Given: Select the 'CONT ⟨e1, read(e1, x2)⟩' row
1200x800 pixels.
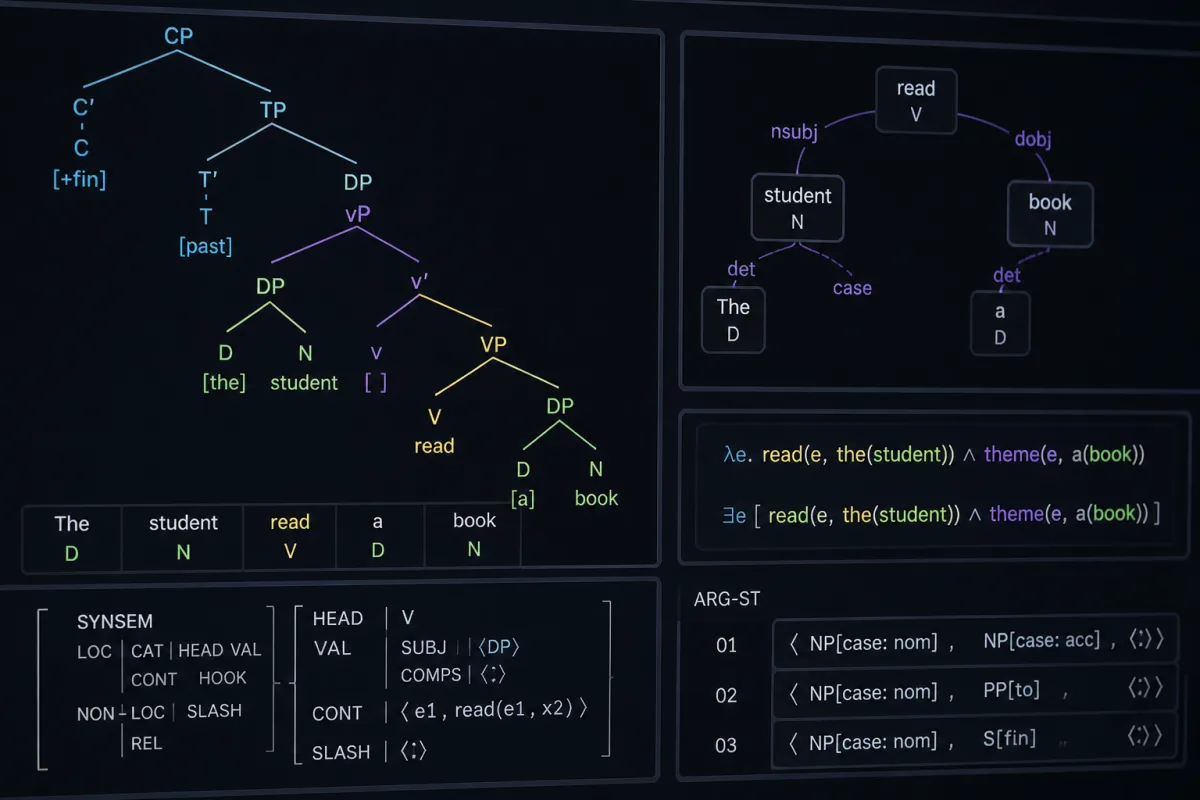Looking at the screenshot, I should [449, 712].
